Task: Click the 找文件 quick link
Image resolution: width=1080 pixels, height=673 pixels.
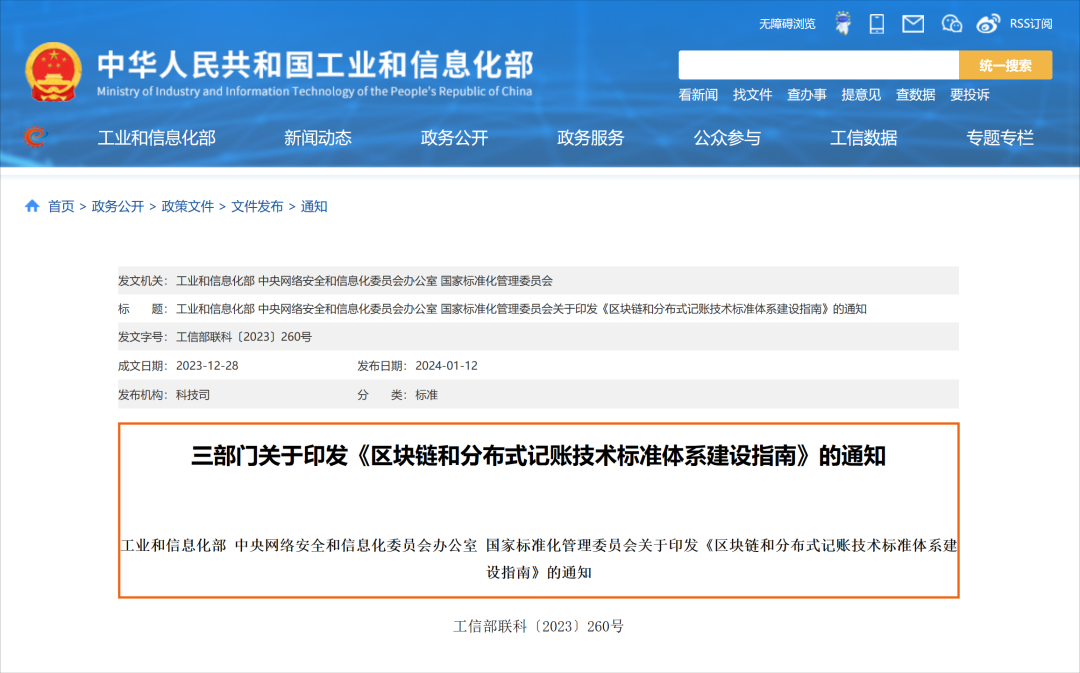Action: (752, 95)
